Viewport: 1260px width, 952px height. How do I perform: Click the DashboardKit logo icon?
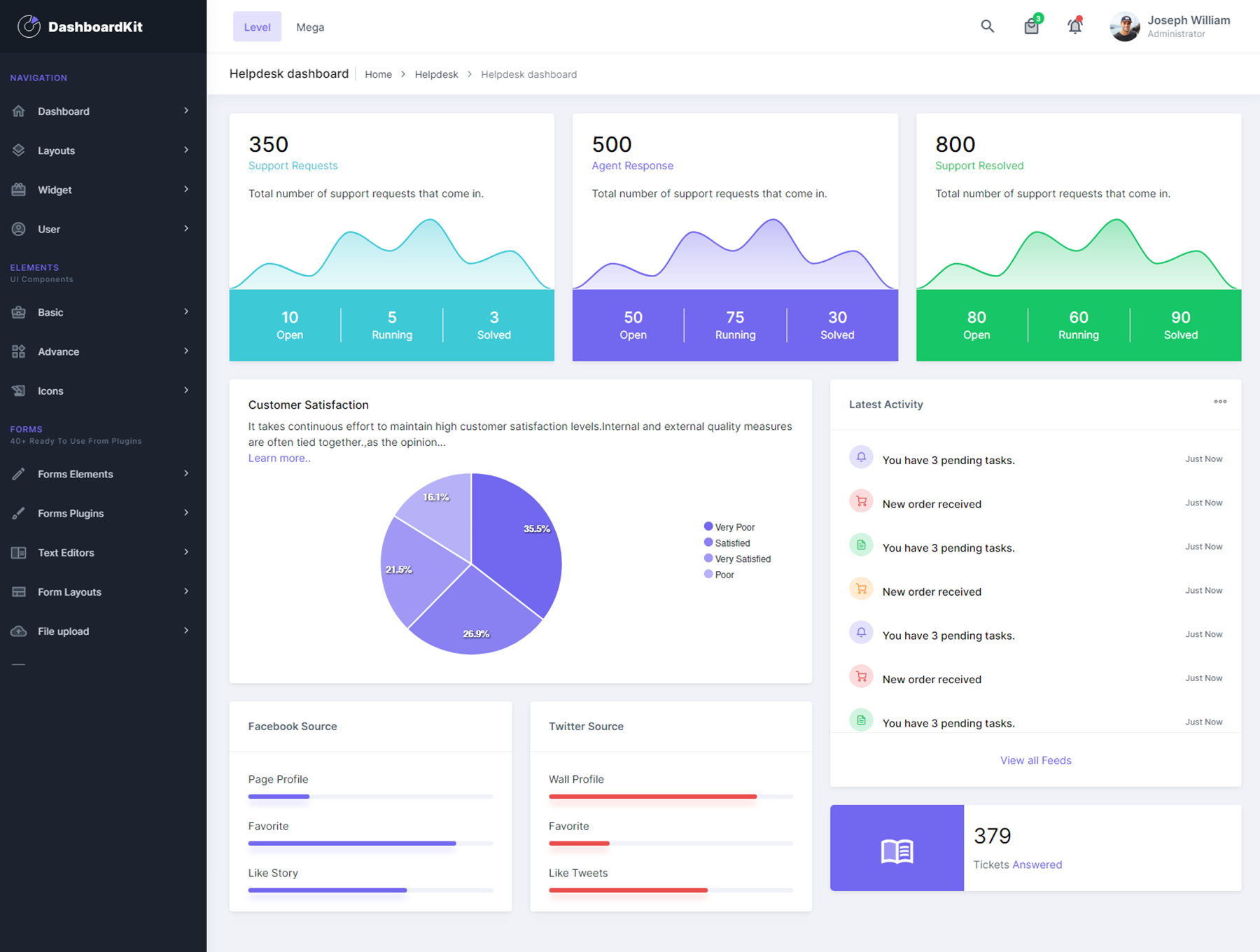coord(29,27)
